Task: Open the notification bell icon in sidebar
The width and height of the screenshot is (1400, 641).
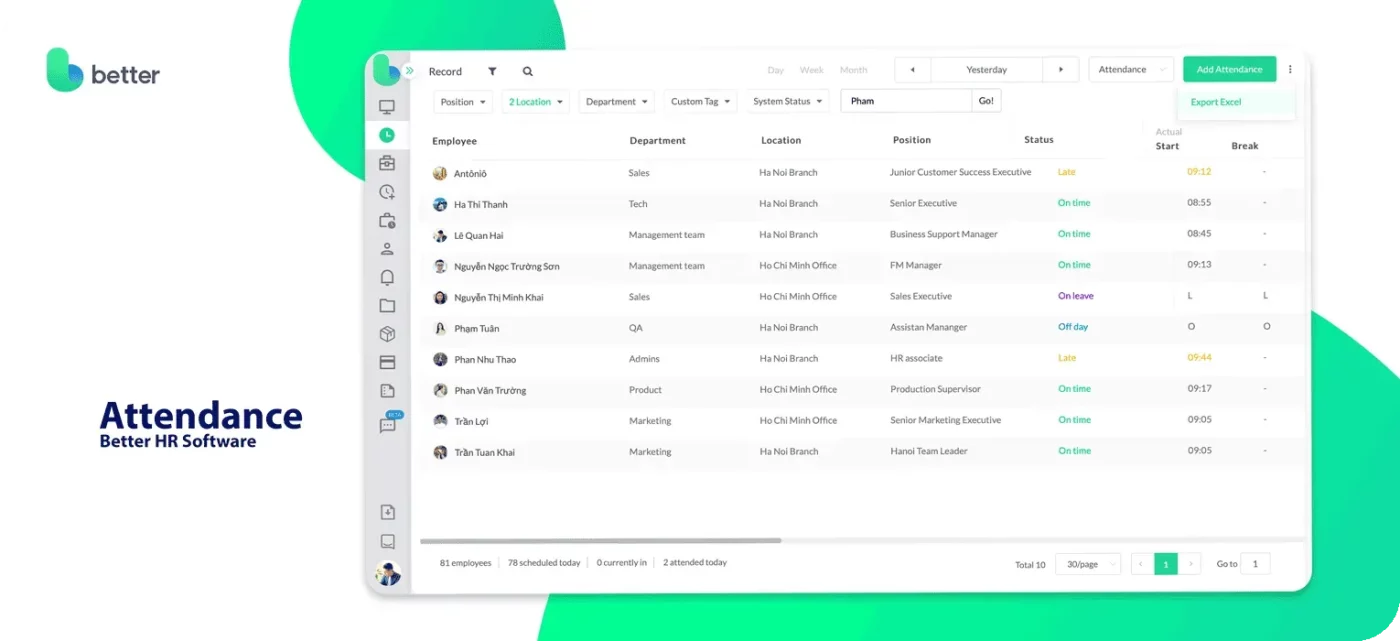Action: 387,277
